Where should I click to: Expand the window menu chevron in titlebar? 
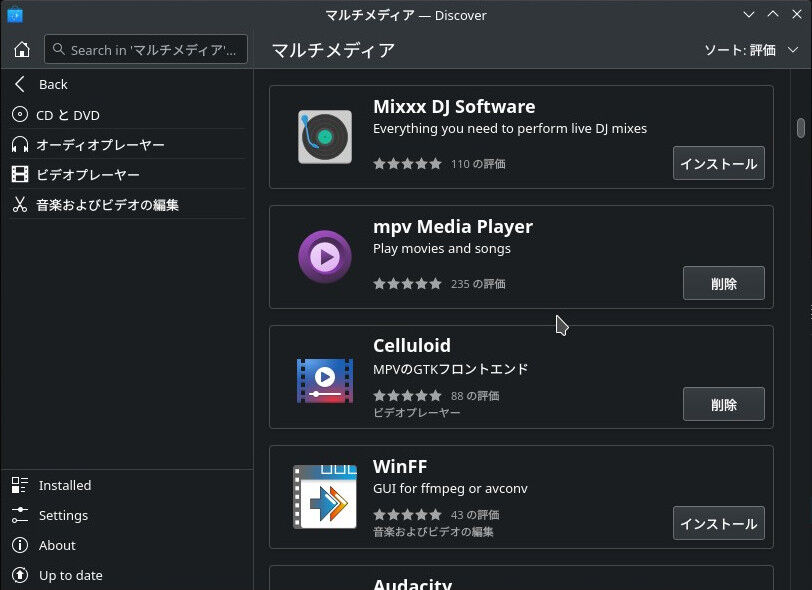click(x=749, y=15)
